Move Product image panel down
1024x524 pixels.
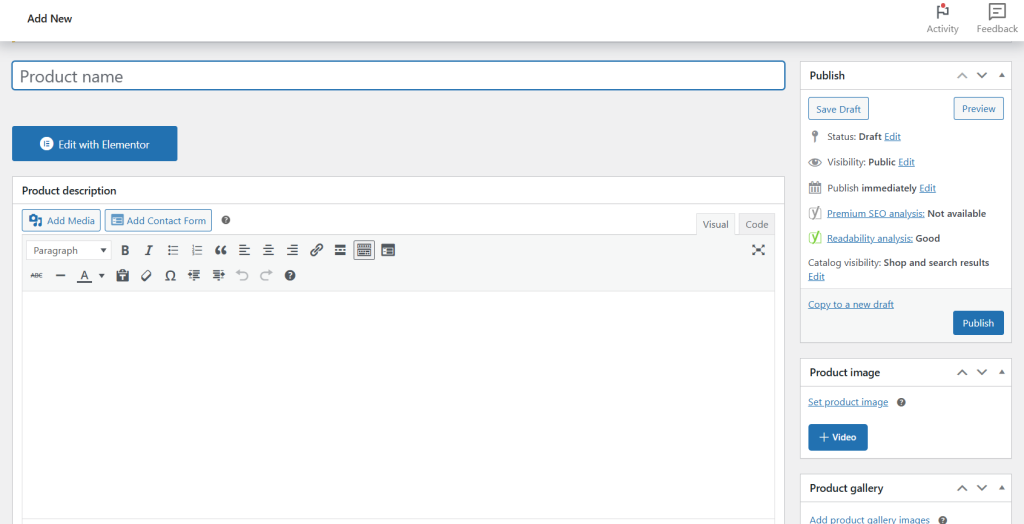[982, 372]
